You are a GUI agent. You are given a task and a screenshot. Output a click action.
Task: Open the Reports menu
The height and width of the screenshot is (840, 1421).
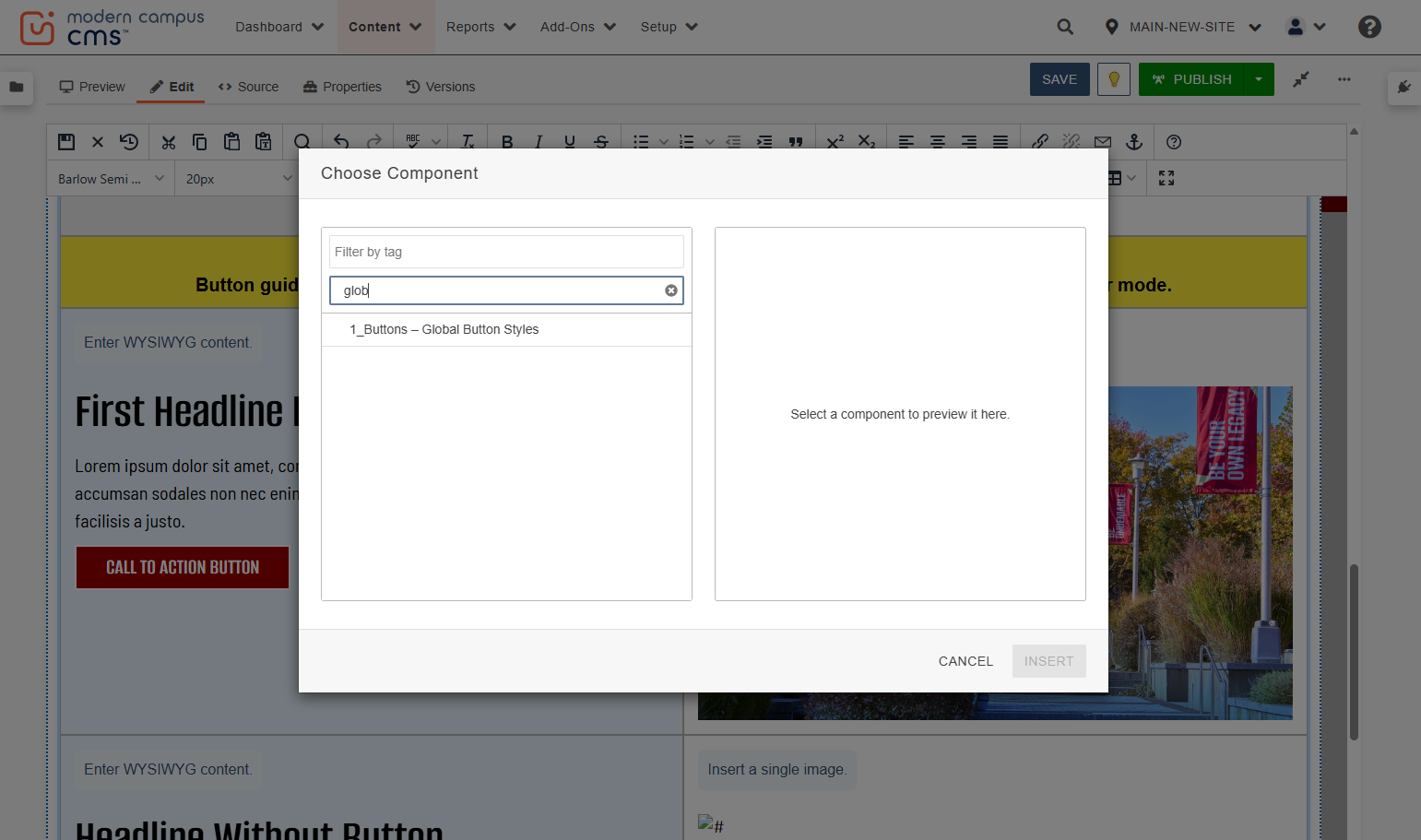(x=480, y=27)
